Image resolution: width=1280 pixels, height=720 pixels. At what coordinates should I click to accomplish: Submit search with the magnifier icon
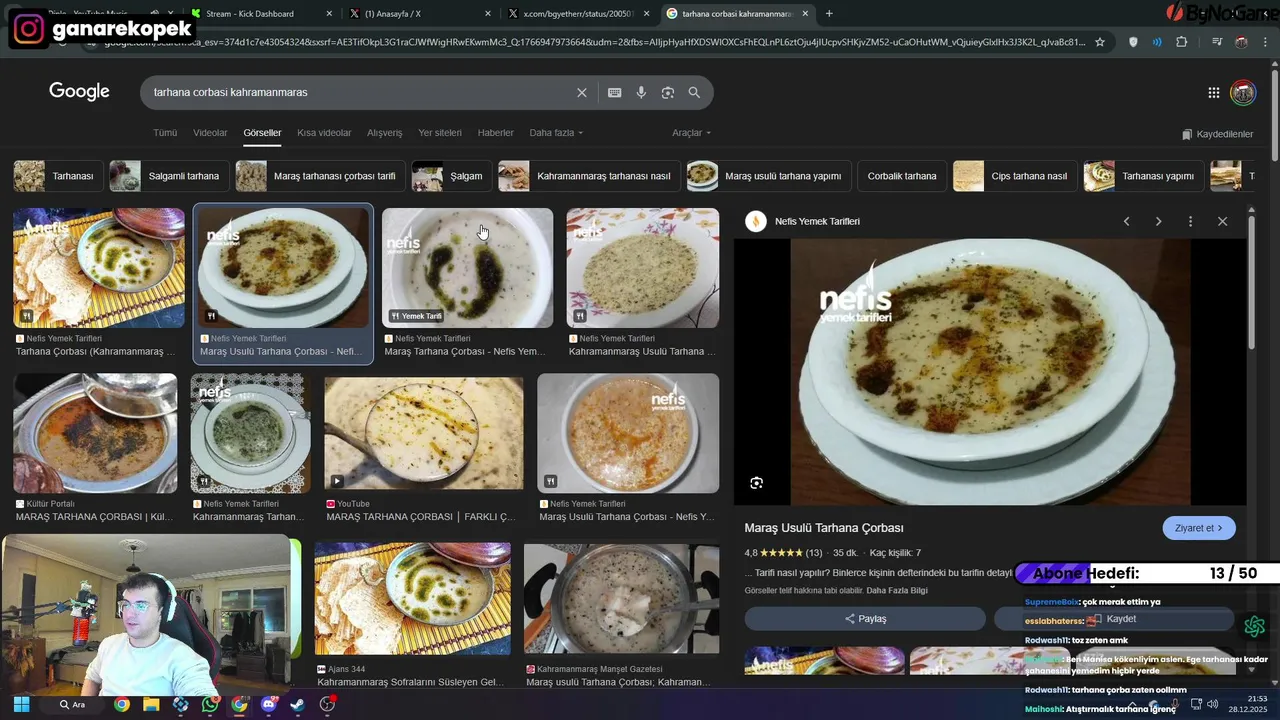(694, 92)
